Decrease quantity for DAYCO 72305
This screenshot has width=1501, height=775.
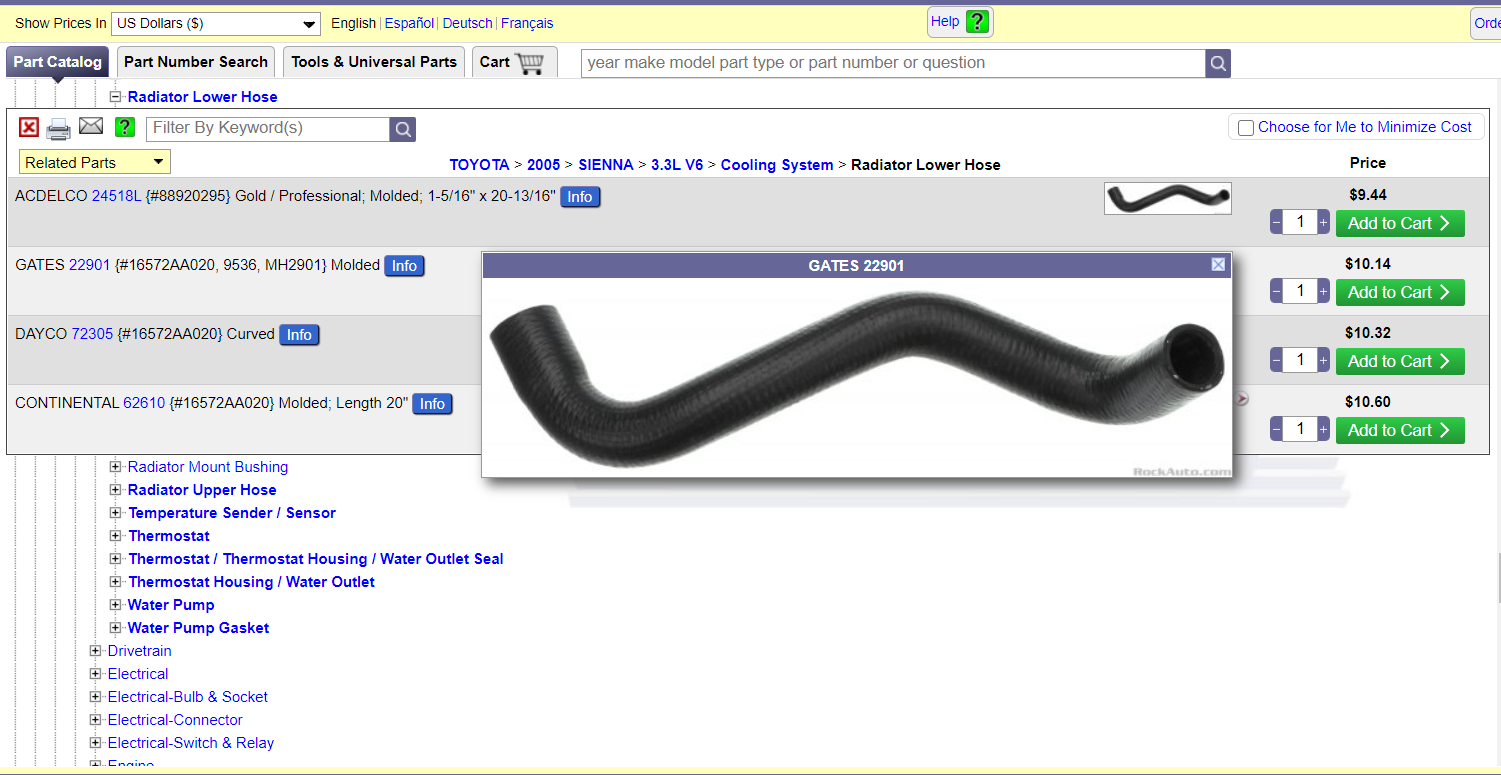click(x=1277, y=361)
